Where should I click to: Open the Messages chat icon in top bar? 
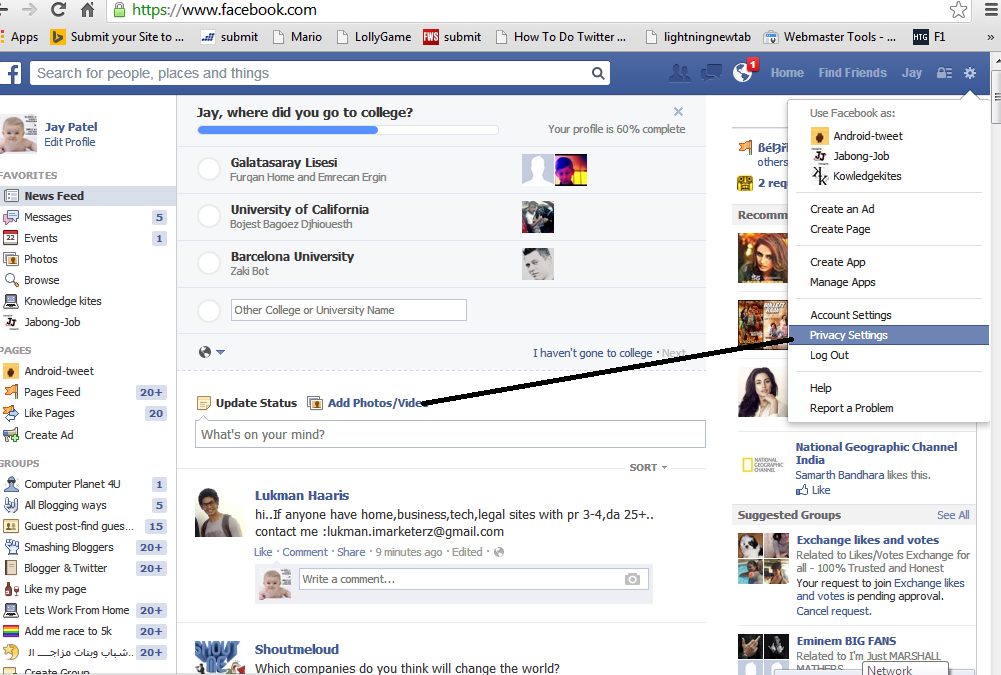[x=711, y=72]
